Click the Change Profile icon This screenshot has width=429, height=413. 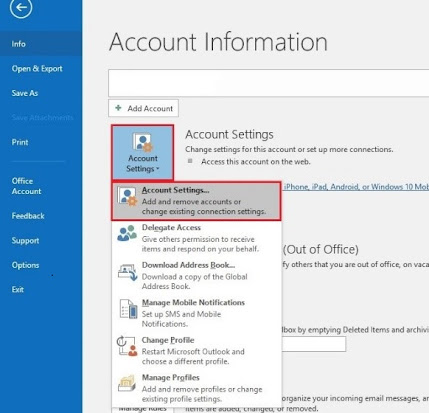(127, 346)
